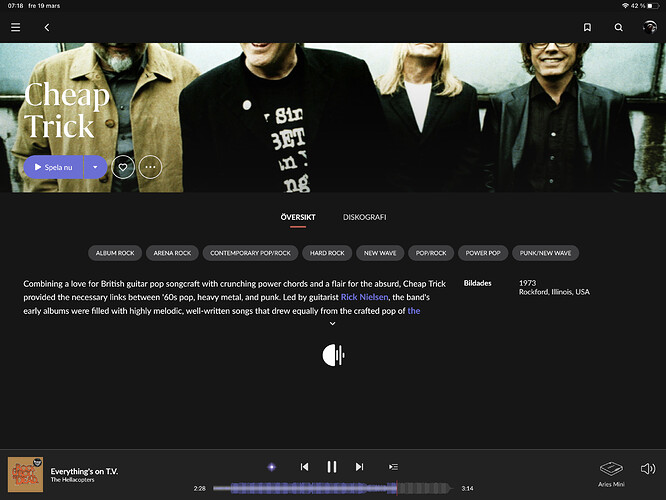The height and width of the screenshot is (500, 666).
Task: Skip to next track
Action: pyautogui.click(x=359, y=467)
